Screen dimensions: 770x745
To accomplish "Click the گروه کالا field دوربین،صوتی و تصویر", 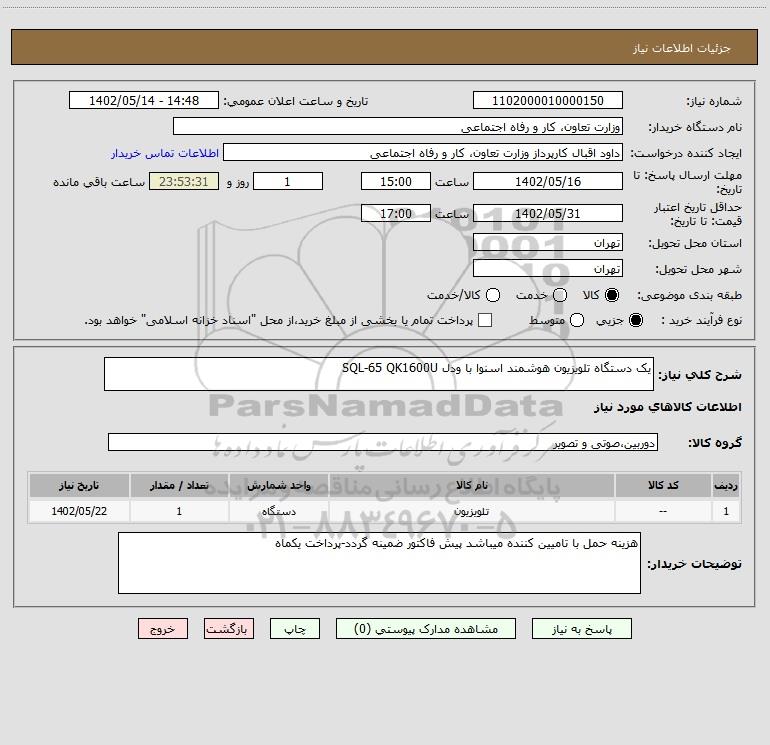I will tap(383, 442).
